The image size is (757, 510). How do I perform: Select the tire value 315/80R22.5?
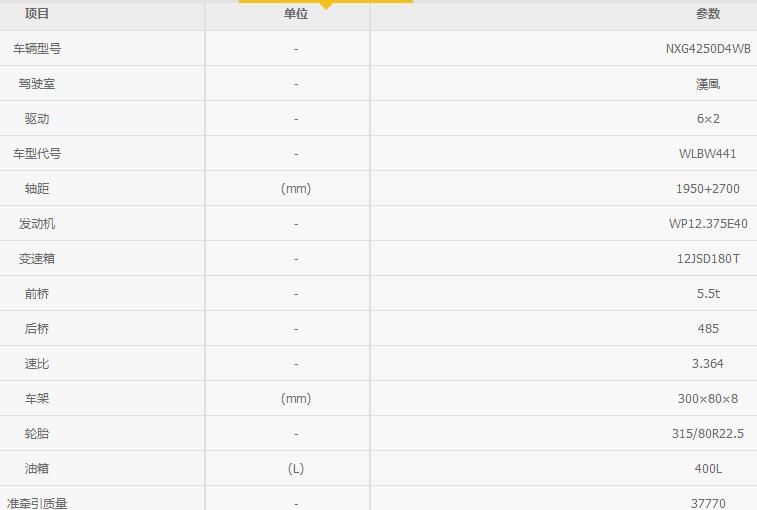(708, 434)
